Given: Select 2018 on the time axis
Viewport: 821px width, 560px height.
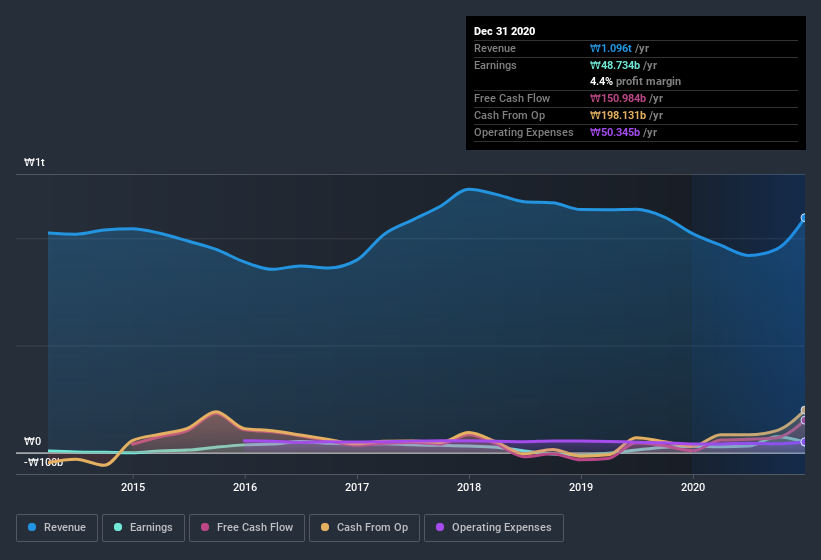Looking at the screenshot, I should (x=469, y=487).
